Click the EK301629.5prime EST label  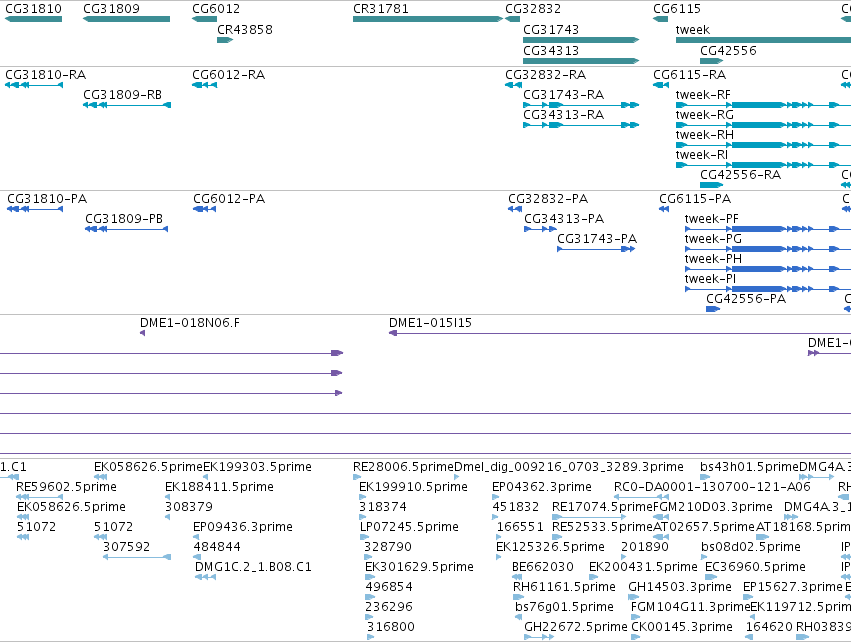pos(419,567)
